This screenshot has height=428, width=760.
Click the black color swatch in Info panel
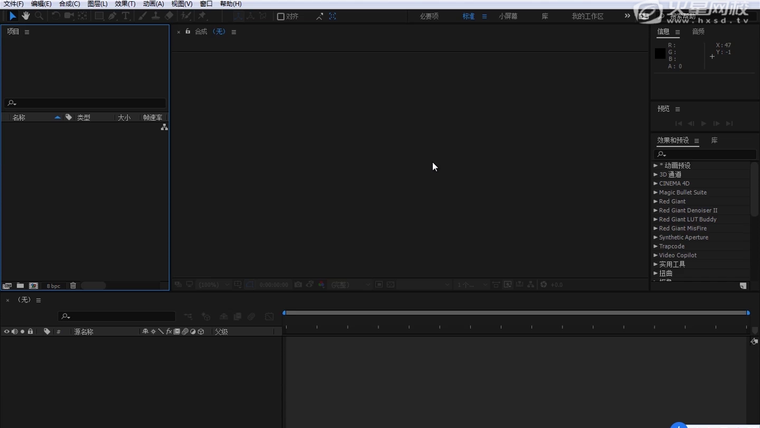click(660, 54)
